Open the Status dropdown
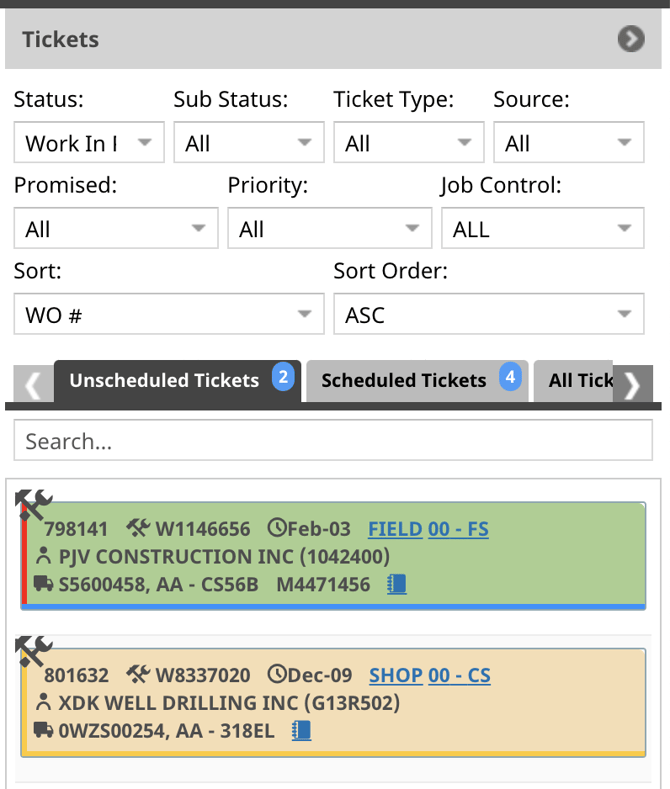 point(89,142)
